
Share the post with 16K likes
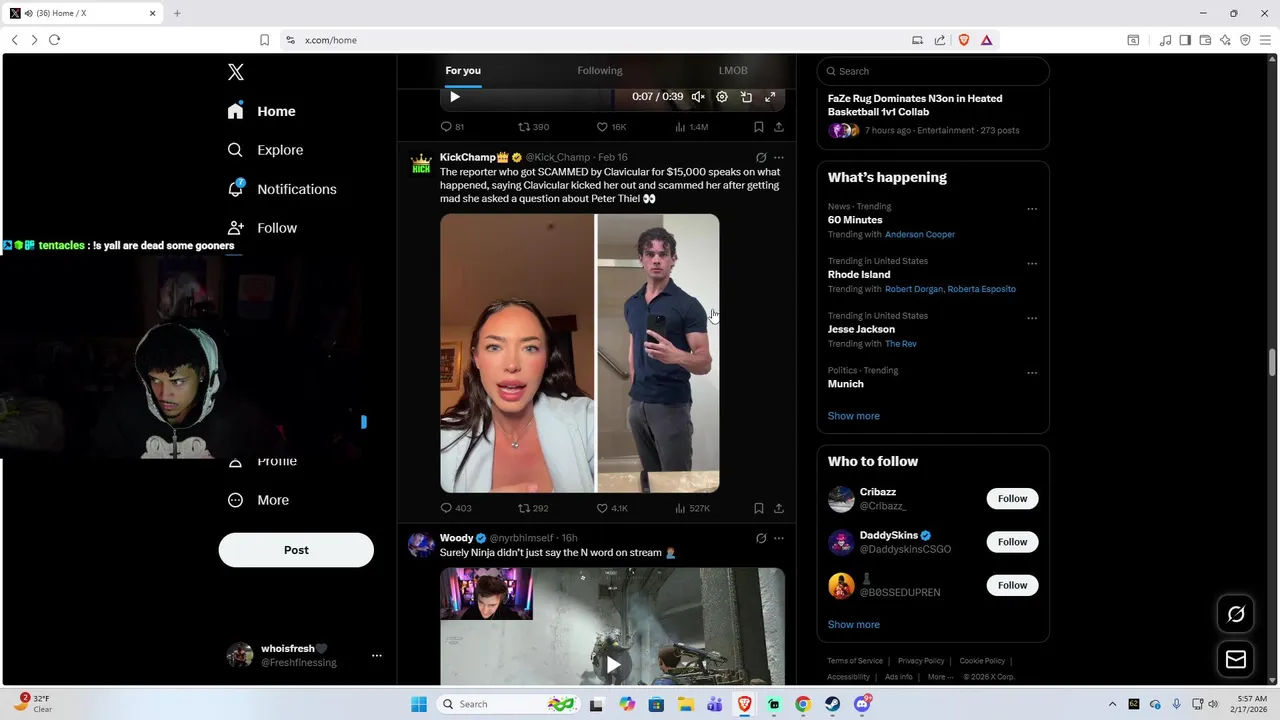coord(779,127)
